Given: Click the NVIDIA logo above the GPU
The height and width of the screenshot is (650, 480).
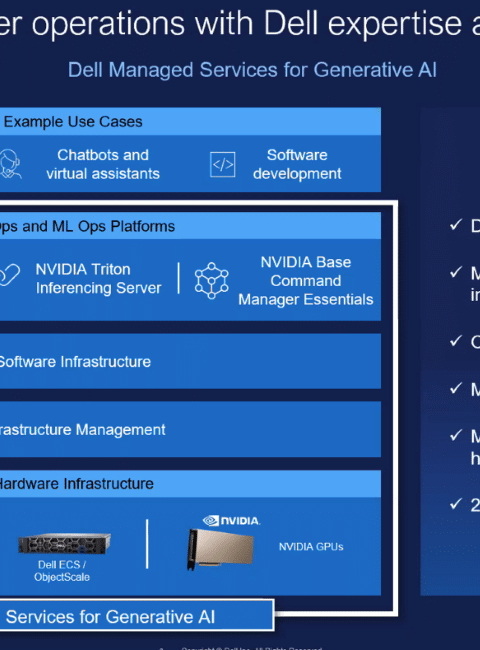Looking at the screenshot, I should click(232, 520).
